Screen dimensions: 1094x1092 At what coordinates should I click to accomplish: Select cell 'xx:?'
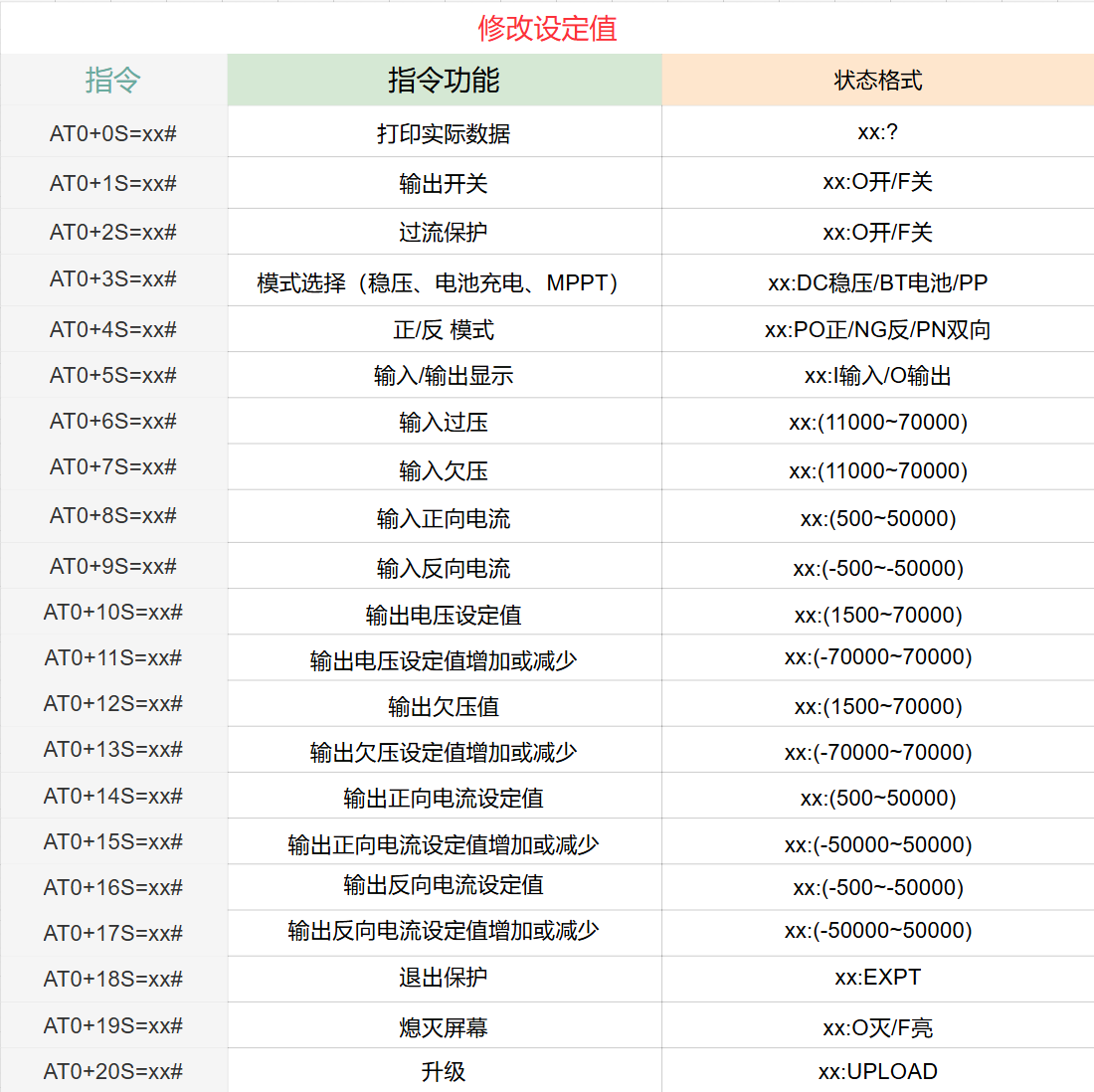[878, 132]
